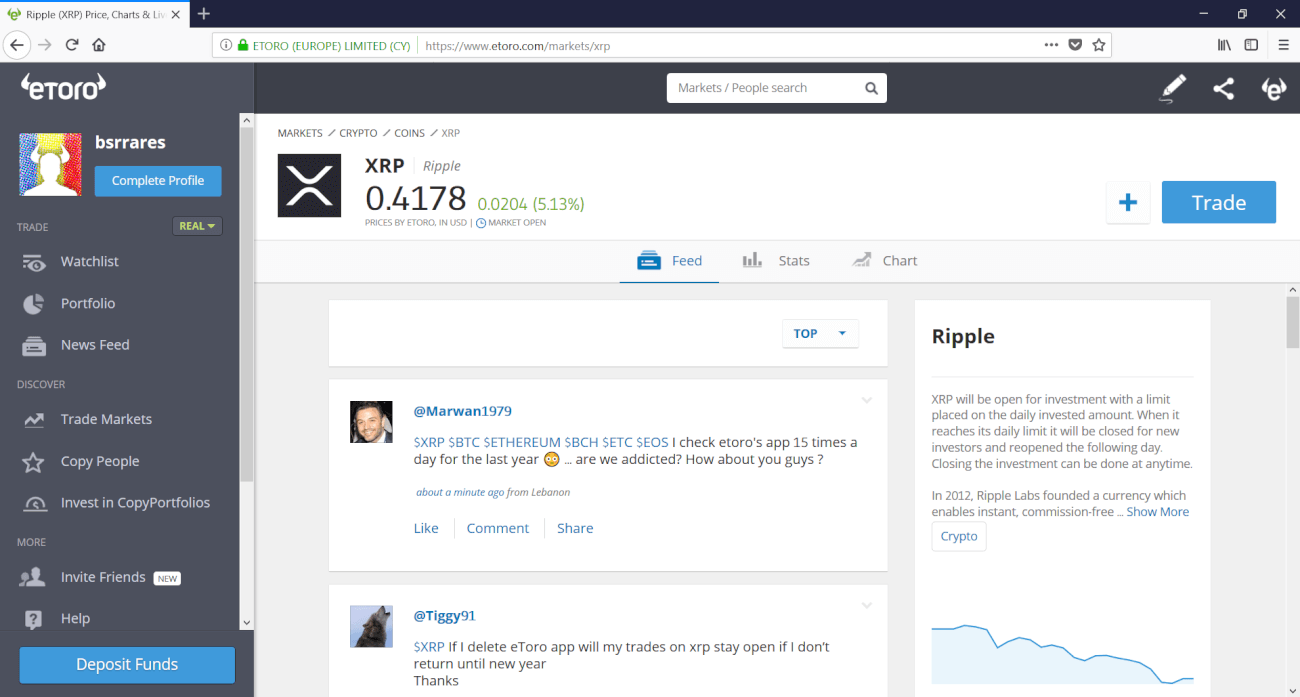
Task: Click the Portfolio pie chart icon
Action: (x=33, y=304)
